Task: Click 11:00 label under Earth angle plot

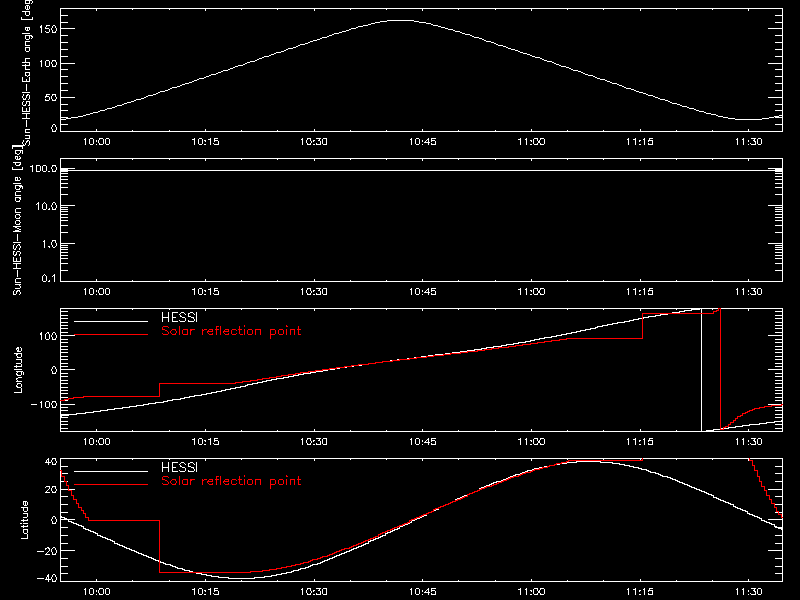Action: click(531, 142)
